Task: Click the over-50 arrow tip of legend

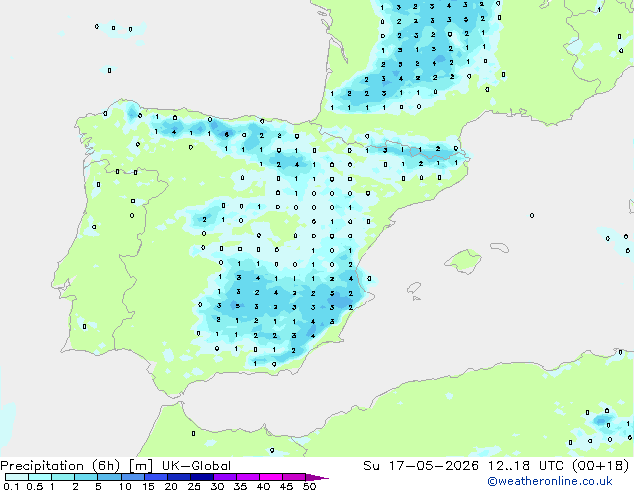Action: point(317,477)
